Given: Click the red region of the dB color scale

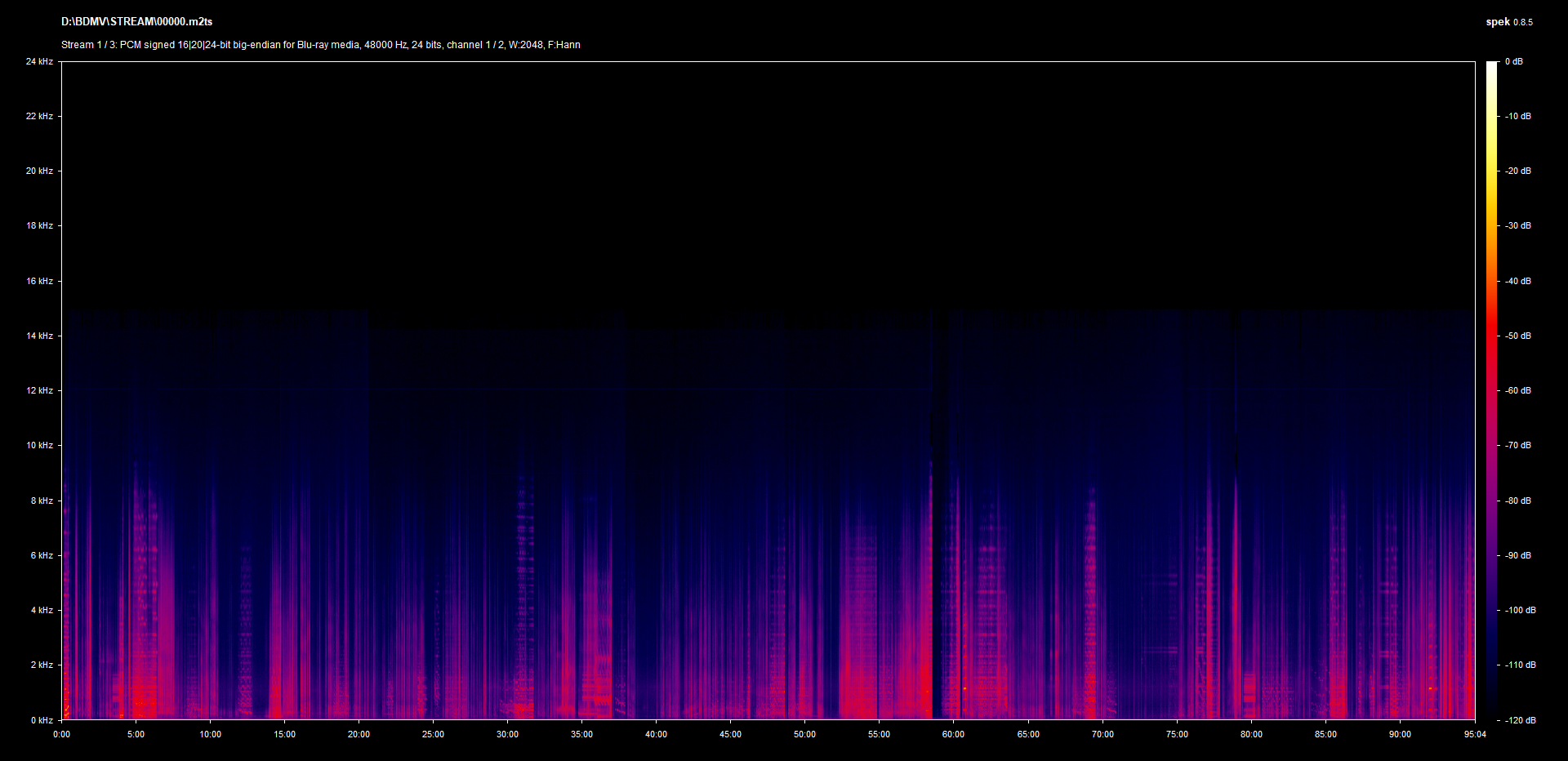Looking at the screenshot, I should 1492,343.
